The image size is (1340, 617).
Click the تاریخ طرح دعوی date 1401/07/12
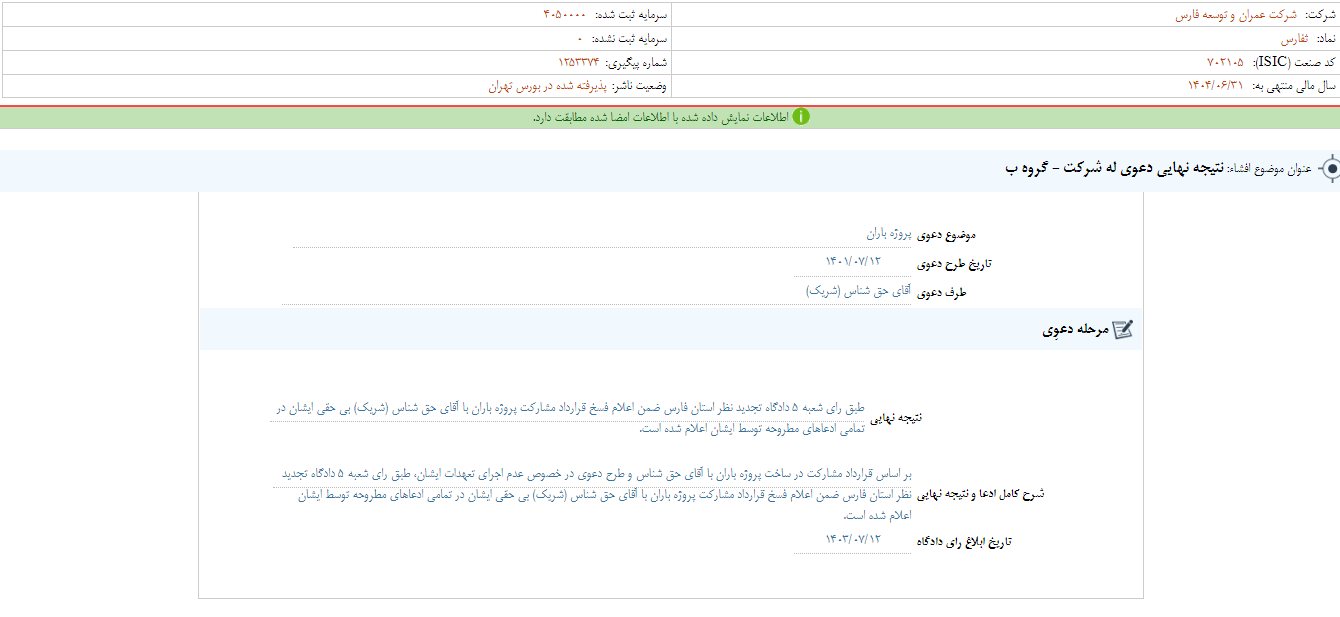[852, 262]
